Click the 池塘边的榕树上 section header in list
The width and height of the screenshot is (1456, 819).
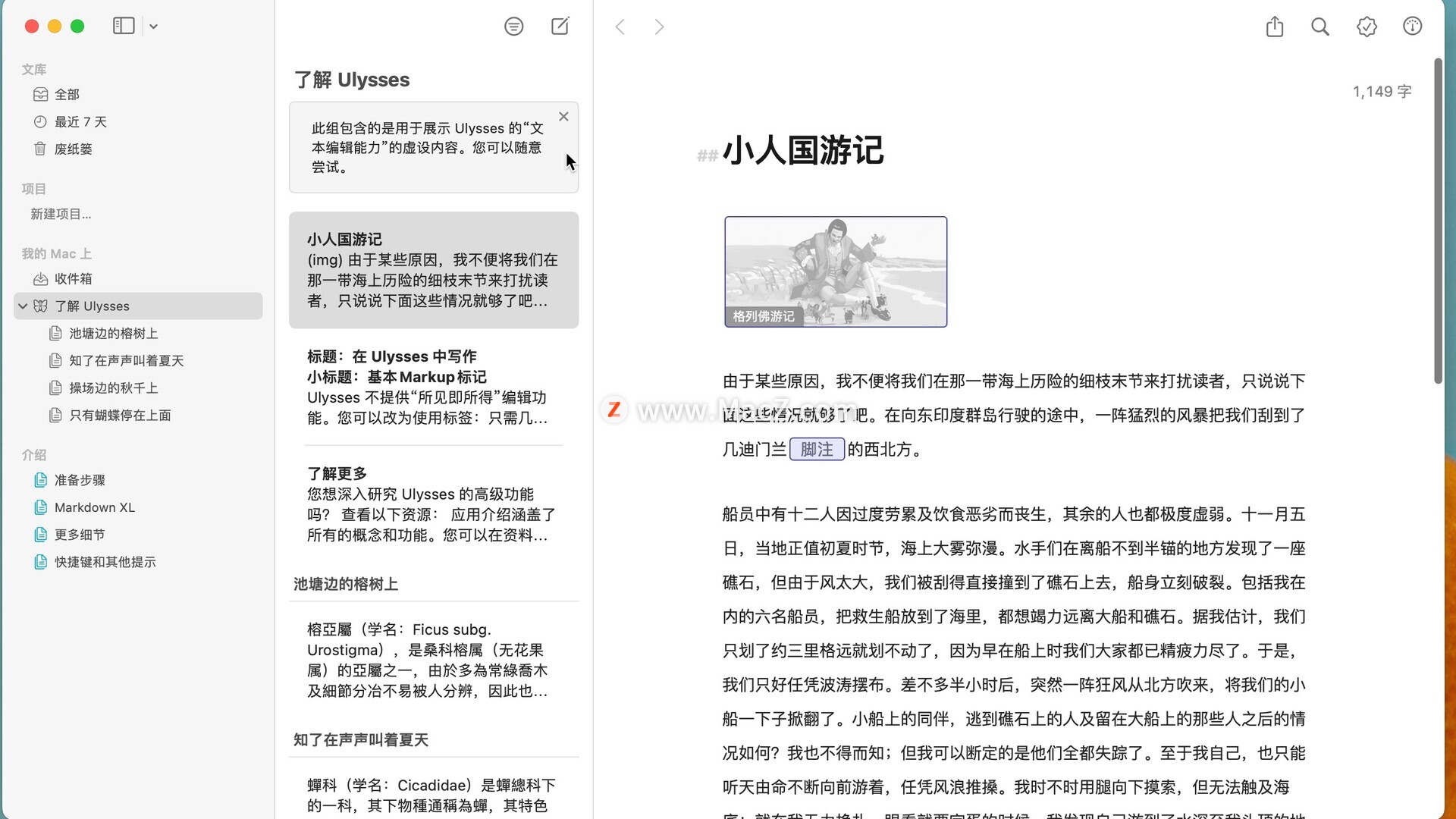point(346,585)
